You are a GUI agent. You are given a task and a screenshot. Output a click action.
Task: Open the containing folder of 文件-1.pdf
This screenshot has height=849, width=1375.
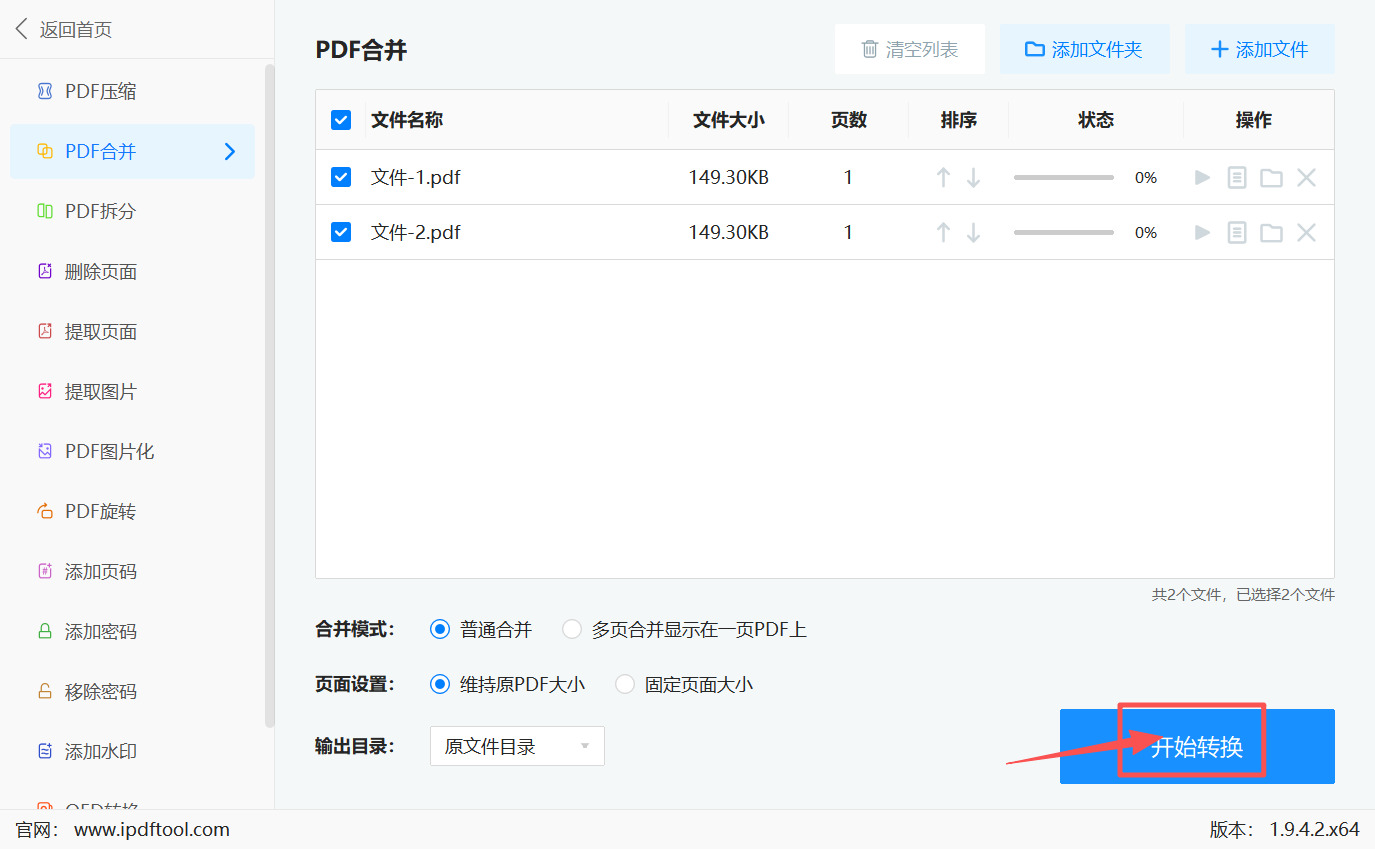coord(1271,177)
